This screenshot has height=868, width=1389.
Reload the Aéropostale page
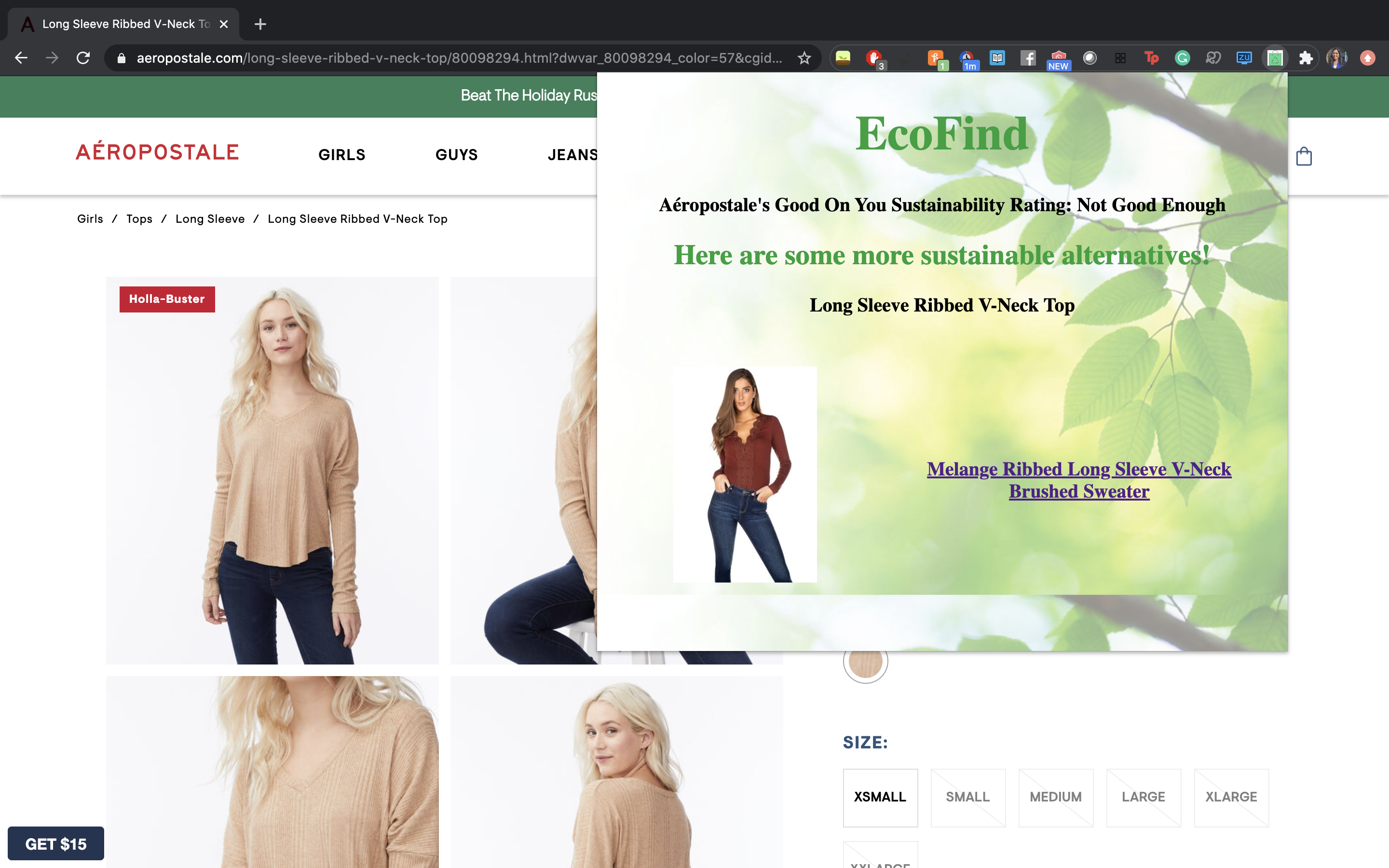(x=83, y=58)
